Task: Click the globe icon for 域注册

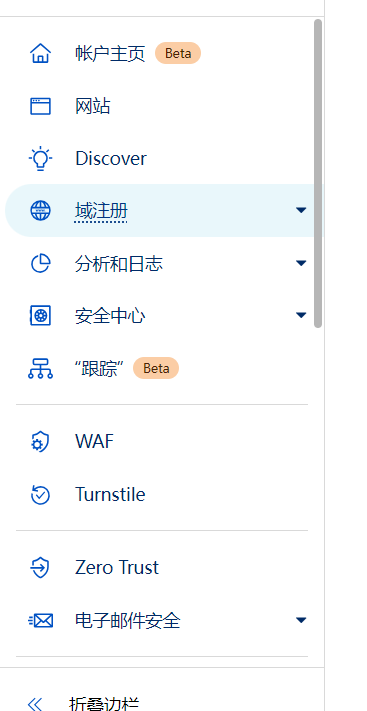Action: (40, 211)
